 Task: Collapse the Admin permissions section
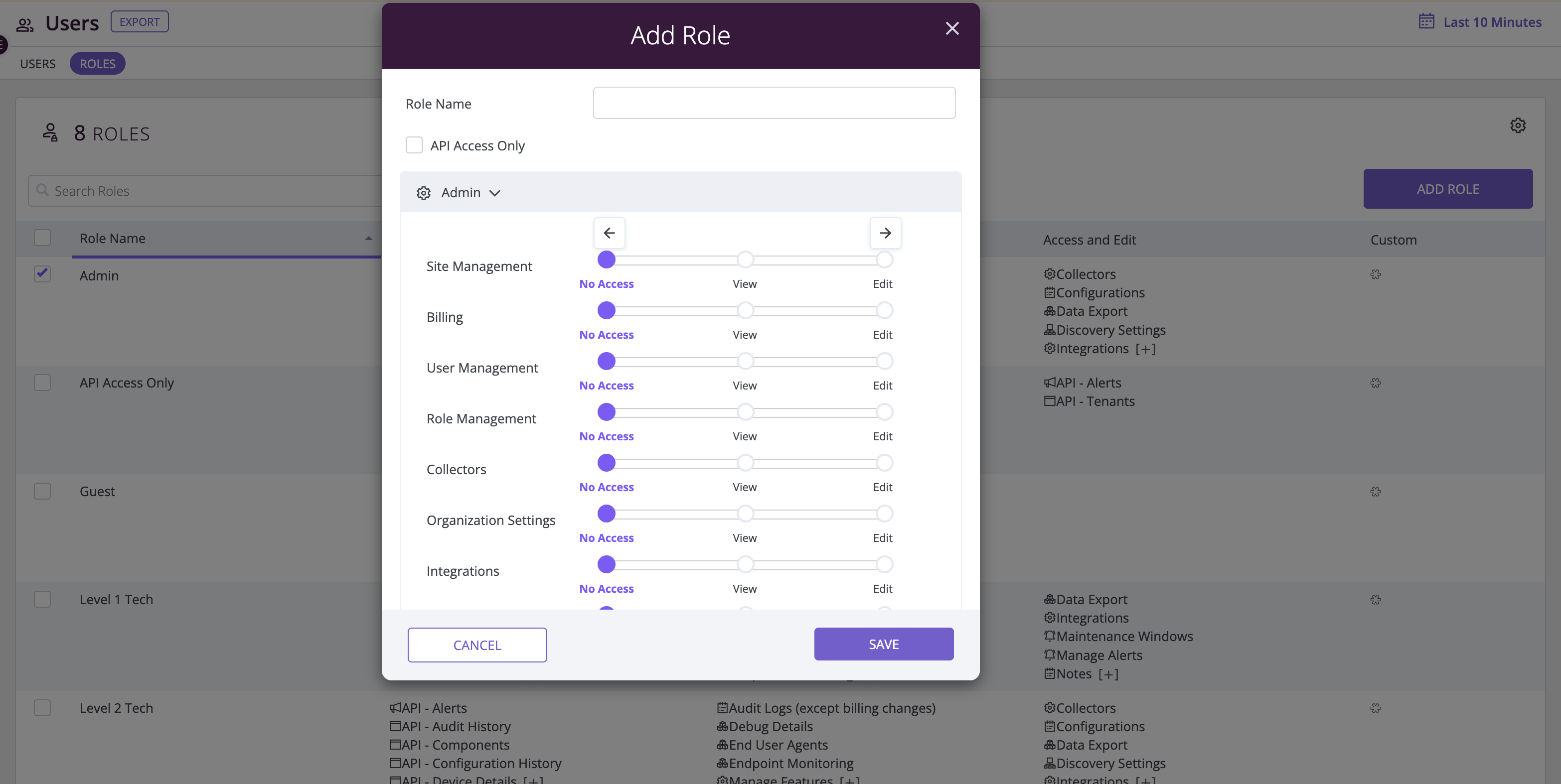pyautogui.click(x=495, y=193)
